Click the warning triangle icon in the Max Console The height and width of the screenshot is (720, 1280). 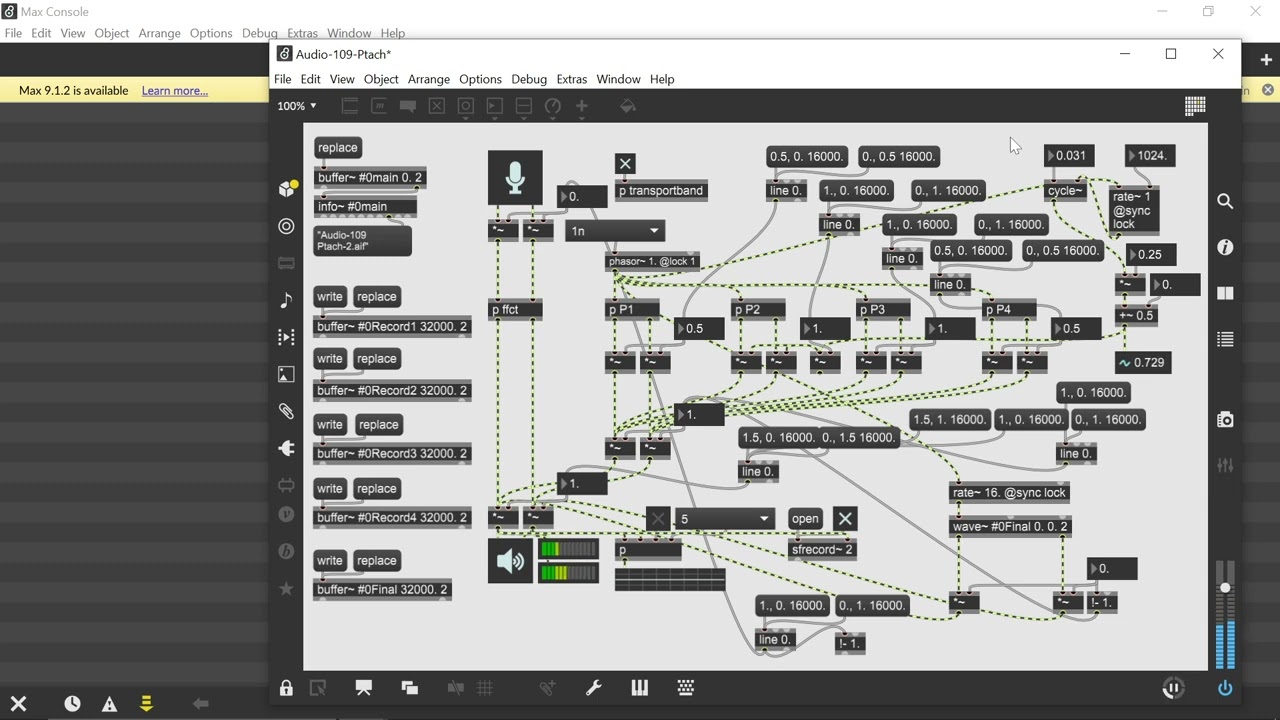pos(109,704)
